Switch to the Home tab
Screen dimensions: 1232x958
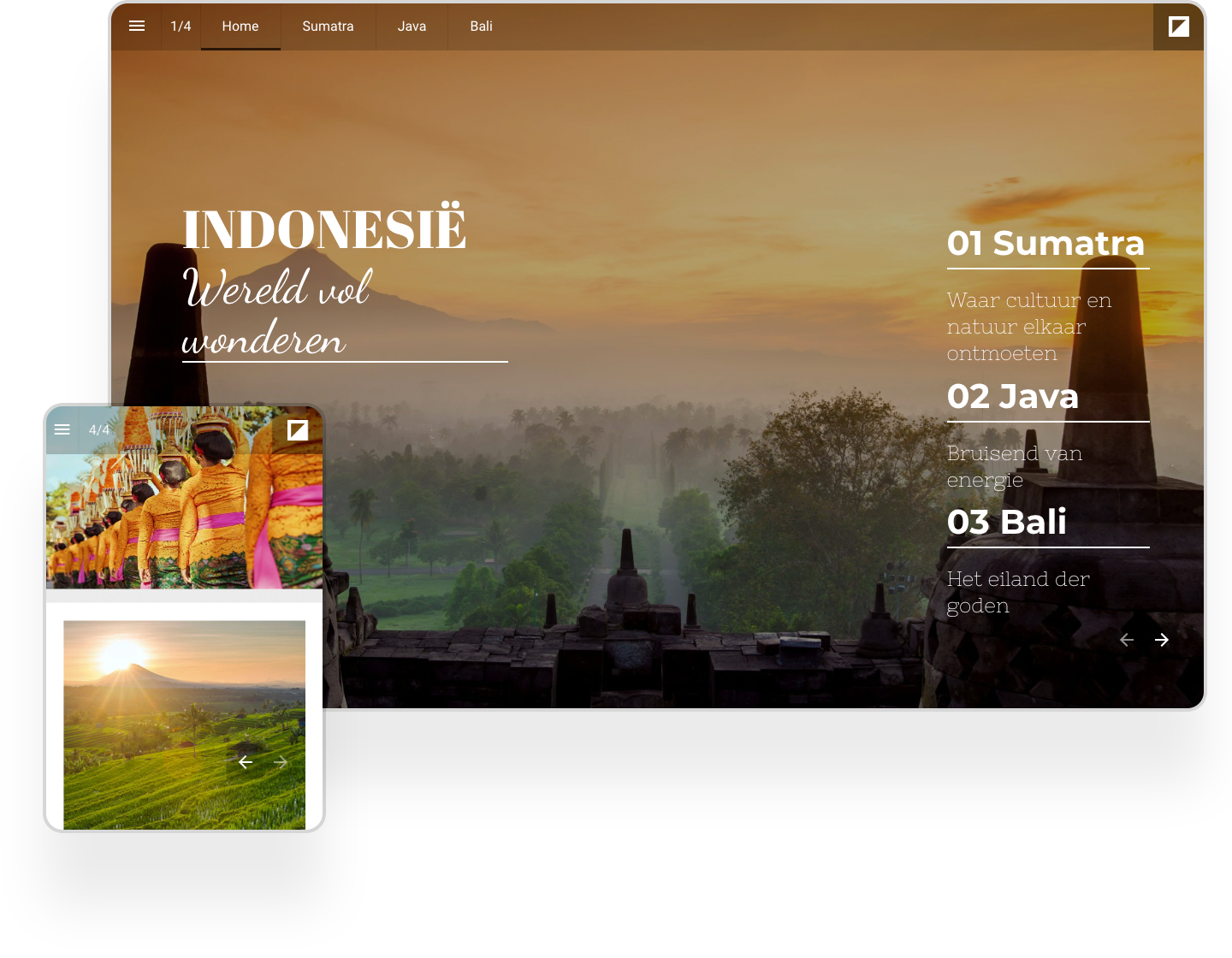point(240,27)
